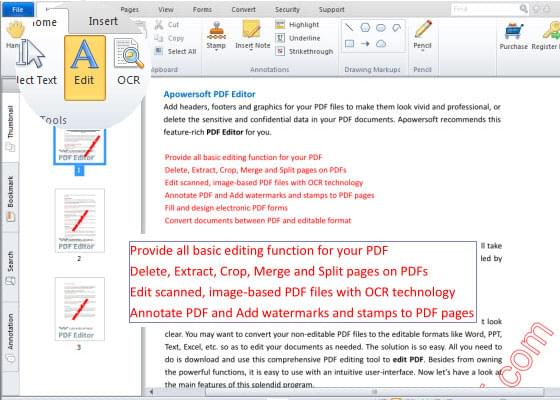Insert a sticky note annotation

tap(252, 35)
